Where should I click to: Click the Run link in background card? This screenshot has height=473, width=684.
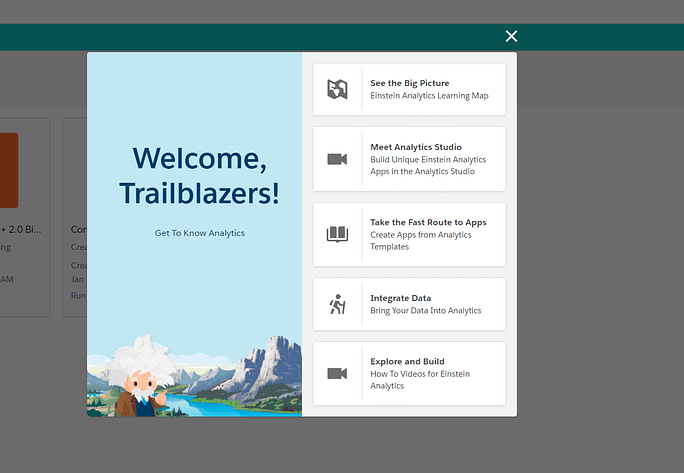[79, 295]
